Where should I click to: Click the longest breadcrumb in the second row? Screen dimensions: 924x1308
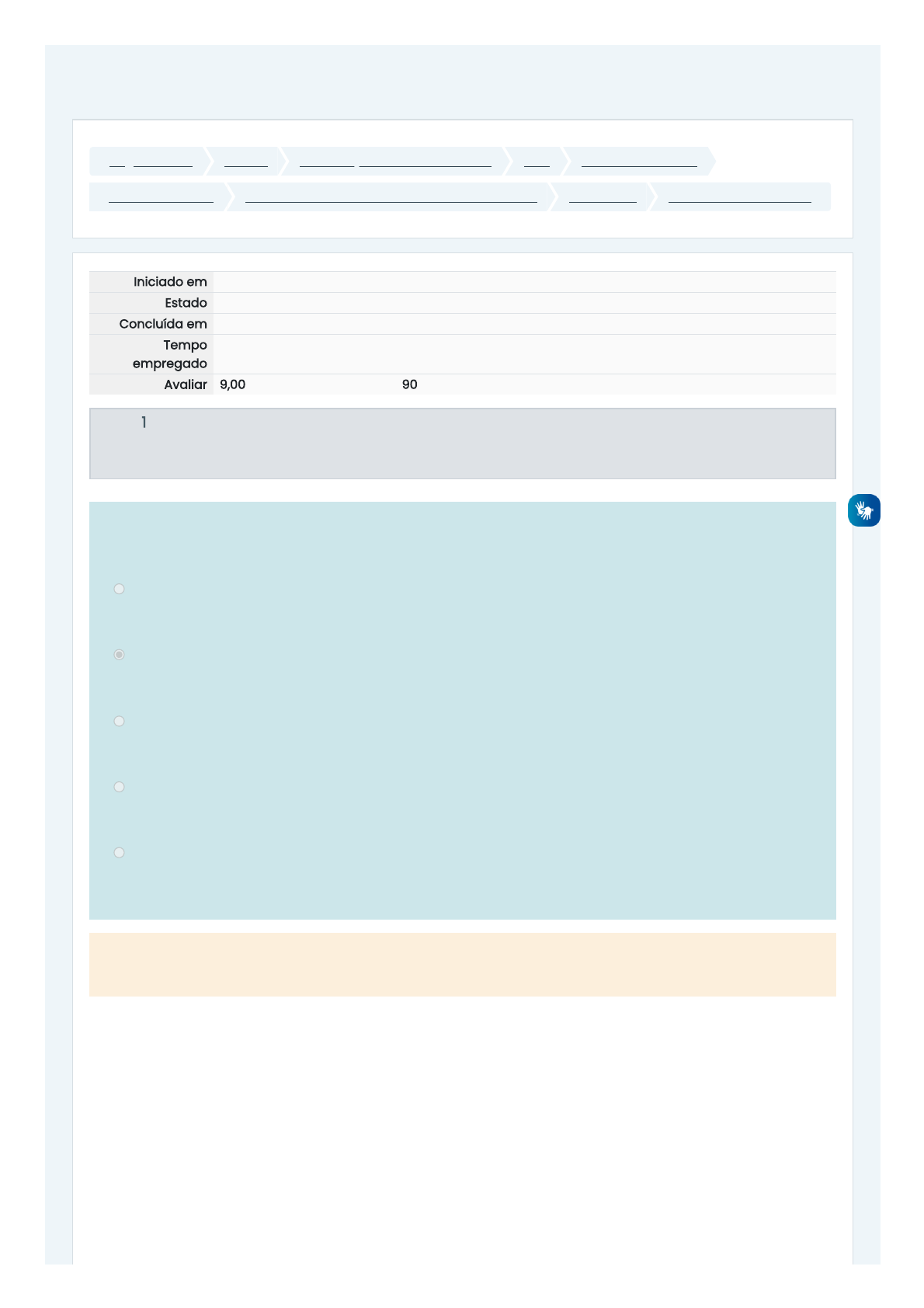click(391, 197)
